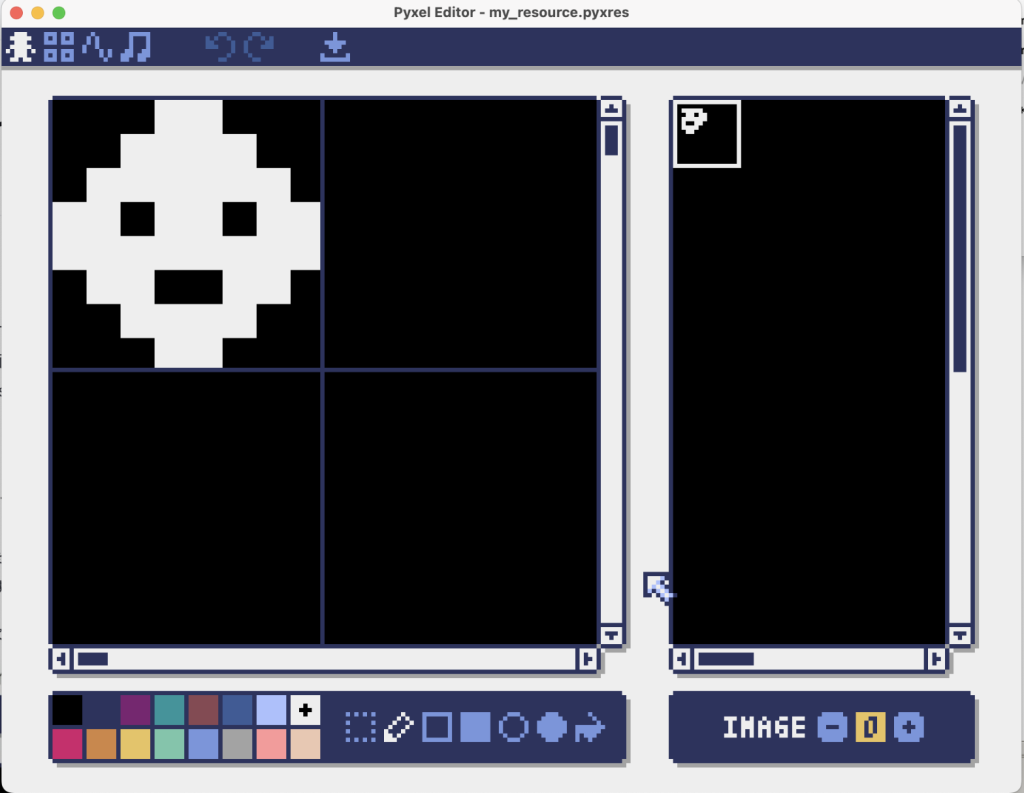Select the Bucket fill tool
Screen dimensions: 1024x793
(590, 727)
